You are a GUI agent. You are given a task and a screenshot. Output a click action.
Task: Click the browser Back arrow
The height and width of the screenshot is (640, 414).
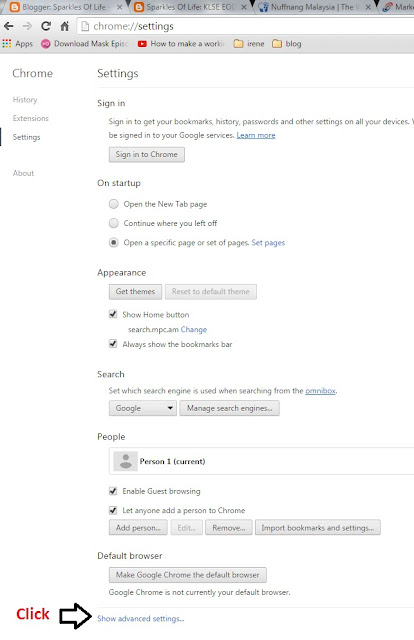[x=9, y=27]
